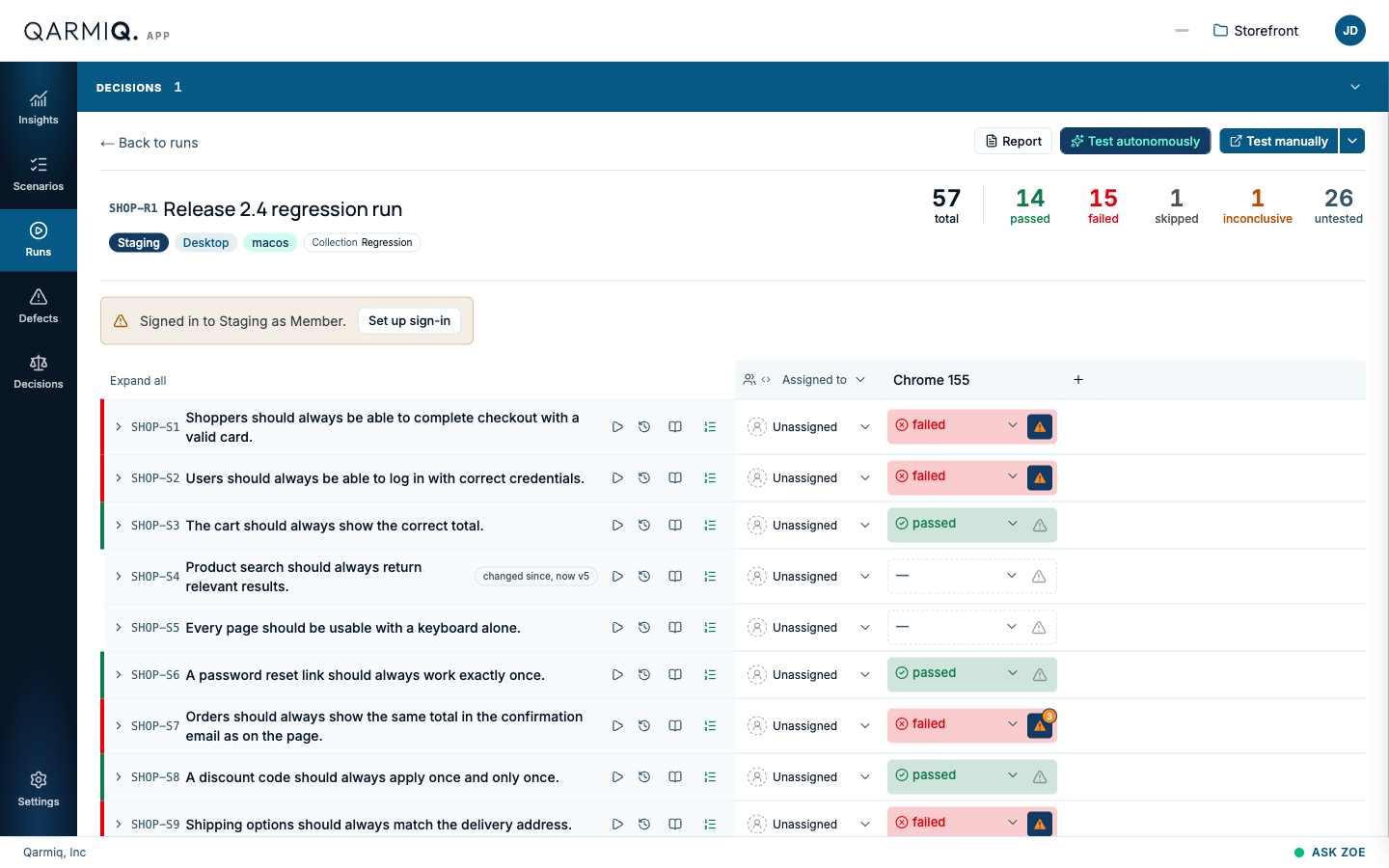Open Defects in the sidebar

[39, 307]
